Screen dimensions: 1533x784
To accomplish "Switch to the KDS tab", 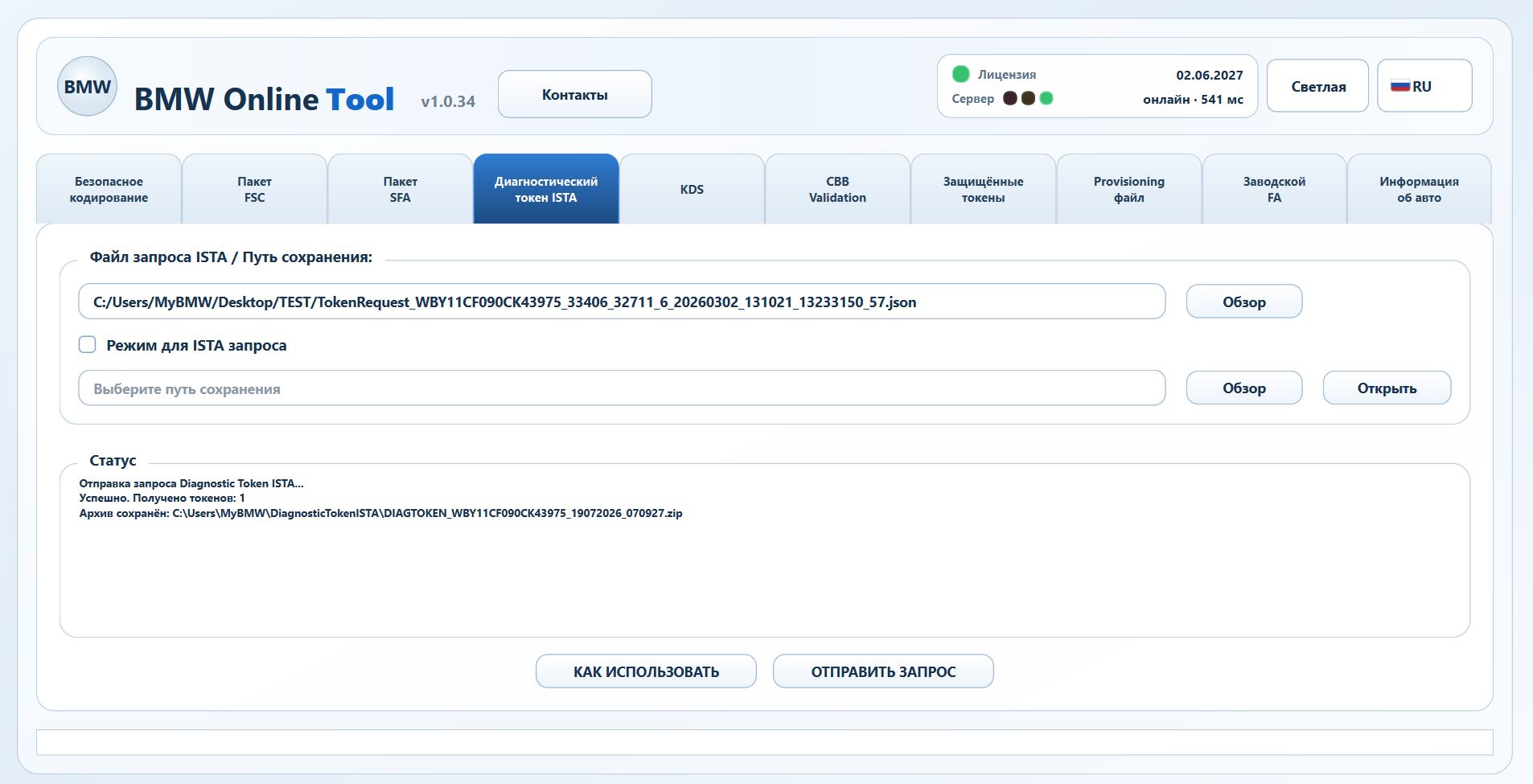I will click(x=692, y=190).
